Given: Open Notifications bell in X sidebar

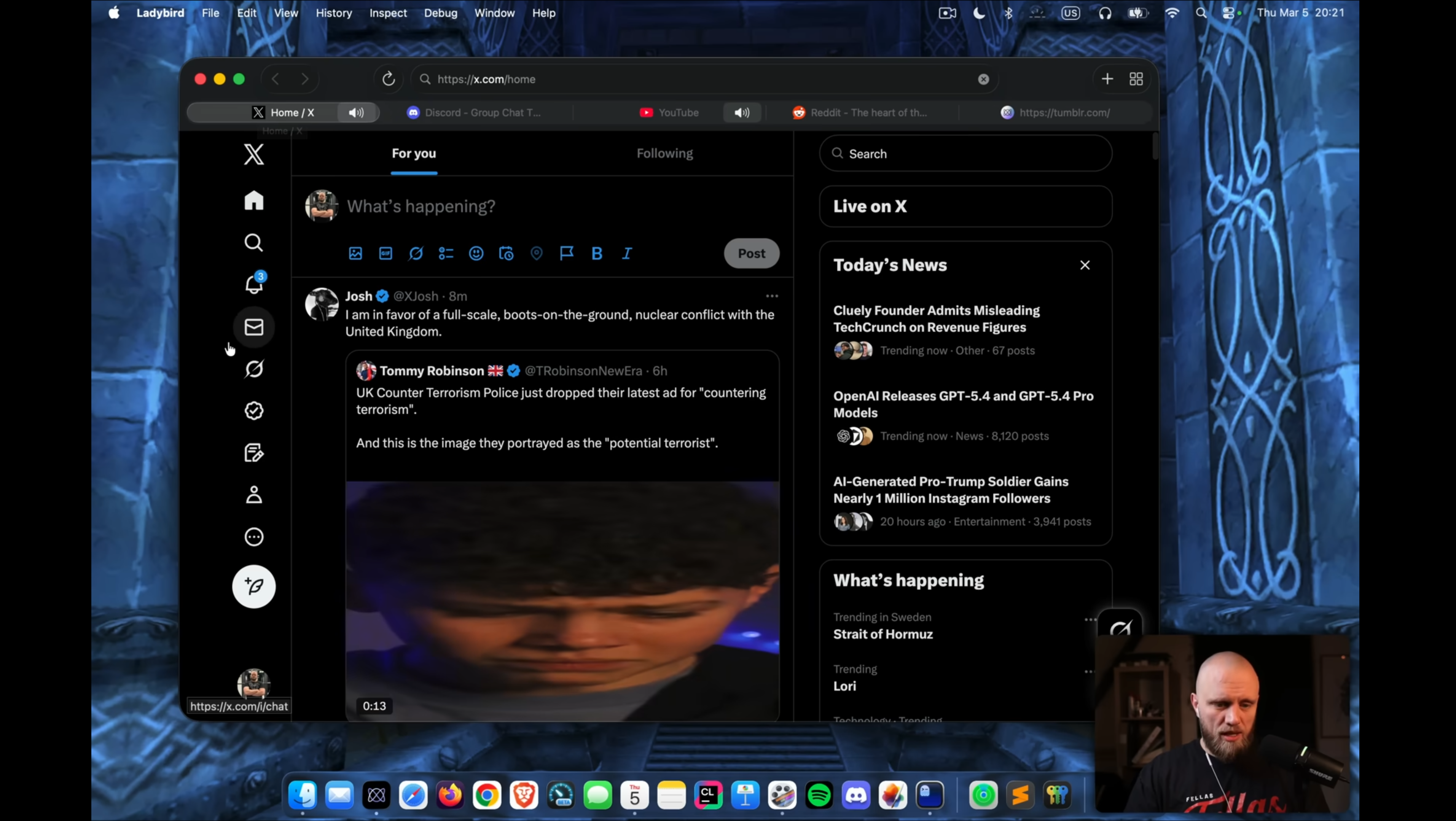Looking at the screenshot, I should (254, 284).
